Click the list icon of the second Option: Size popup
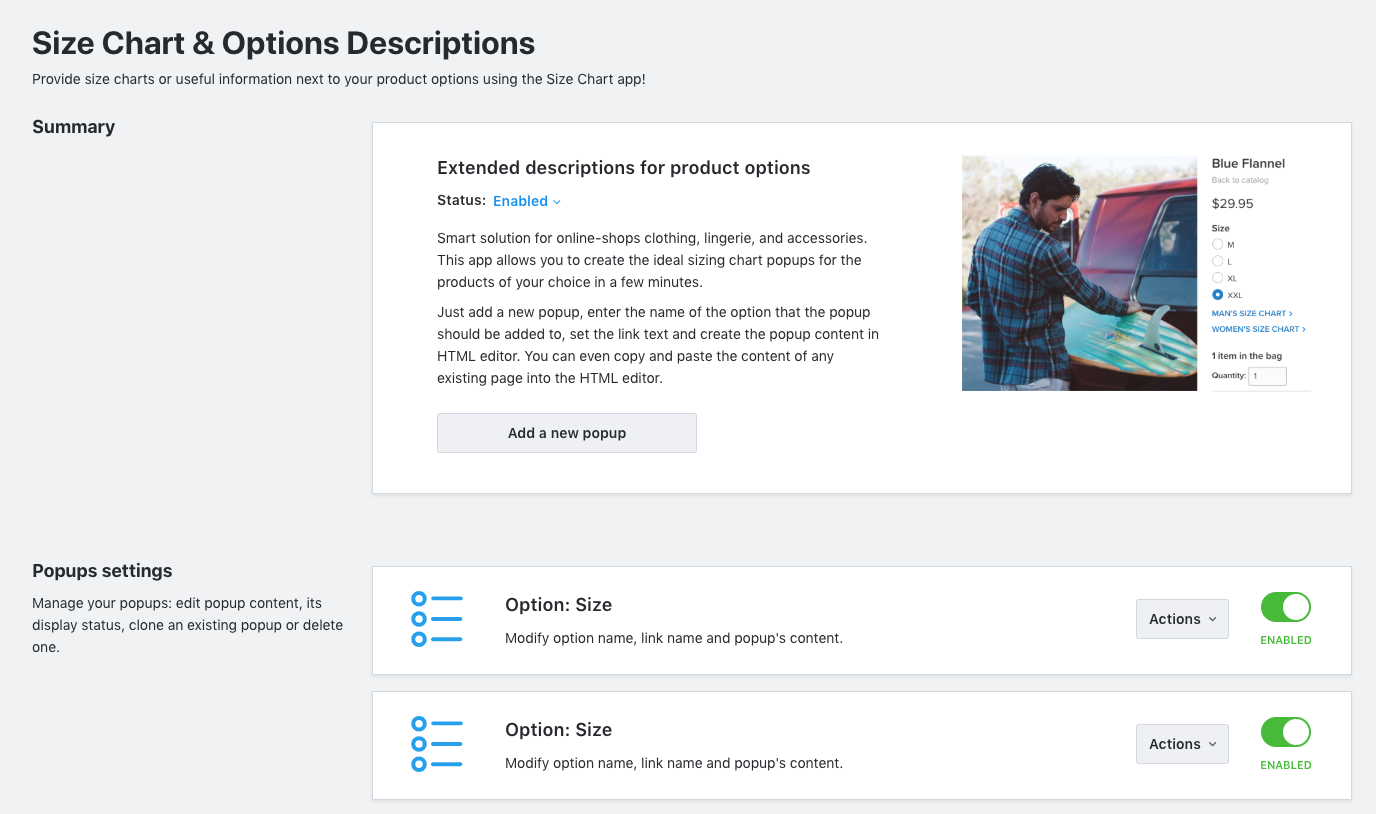Image resolution: width=1376 pixels, height=814 pixels. click(x=437, y=744)
